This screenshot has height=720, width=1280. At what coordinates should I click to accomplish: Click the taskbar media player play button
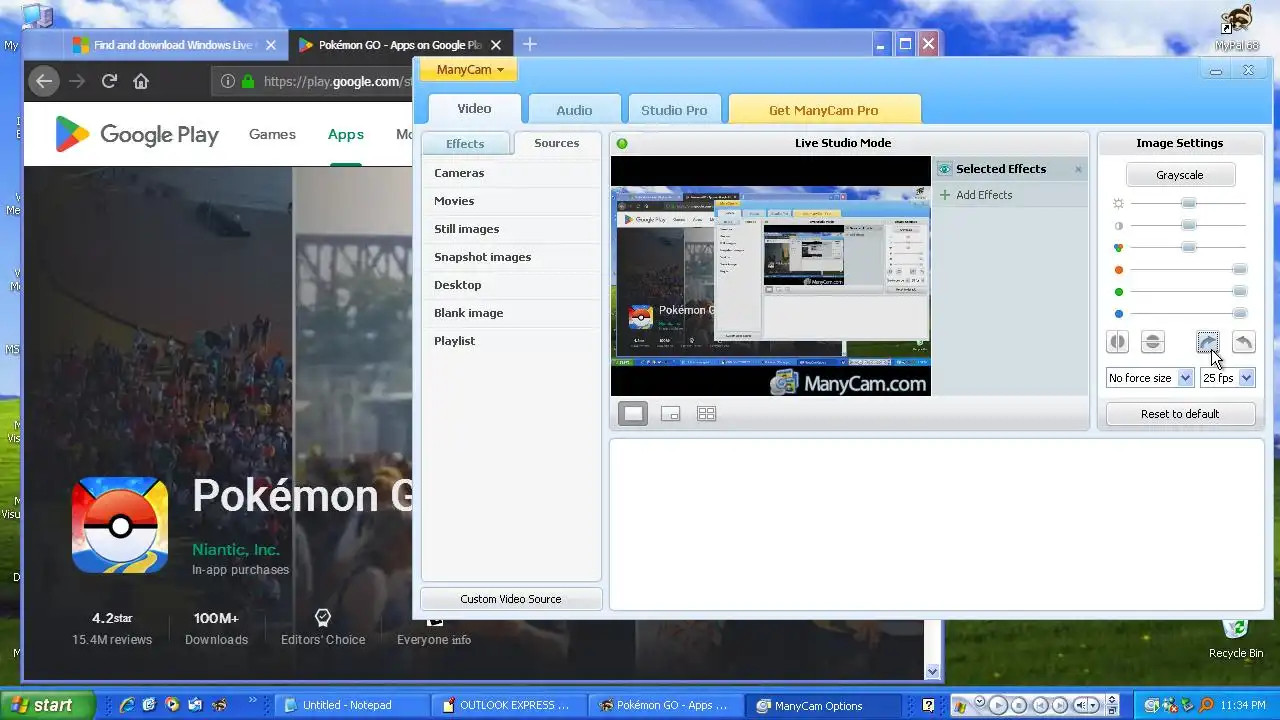click(997, 706)
